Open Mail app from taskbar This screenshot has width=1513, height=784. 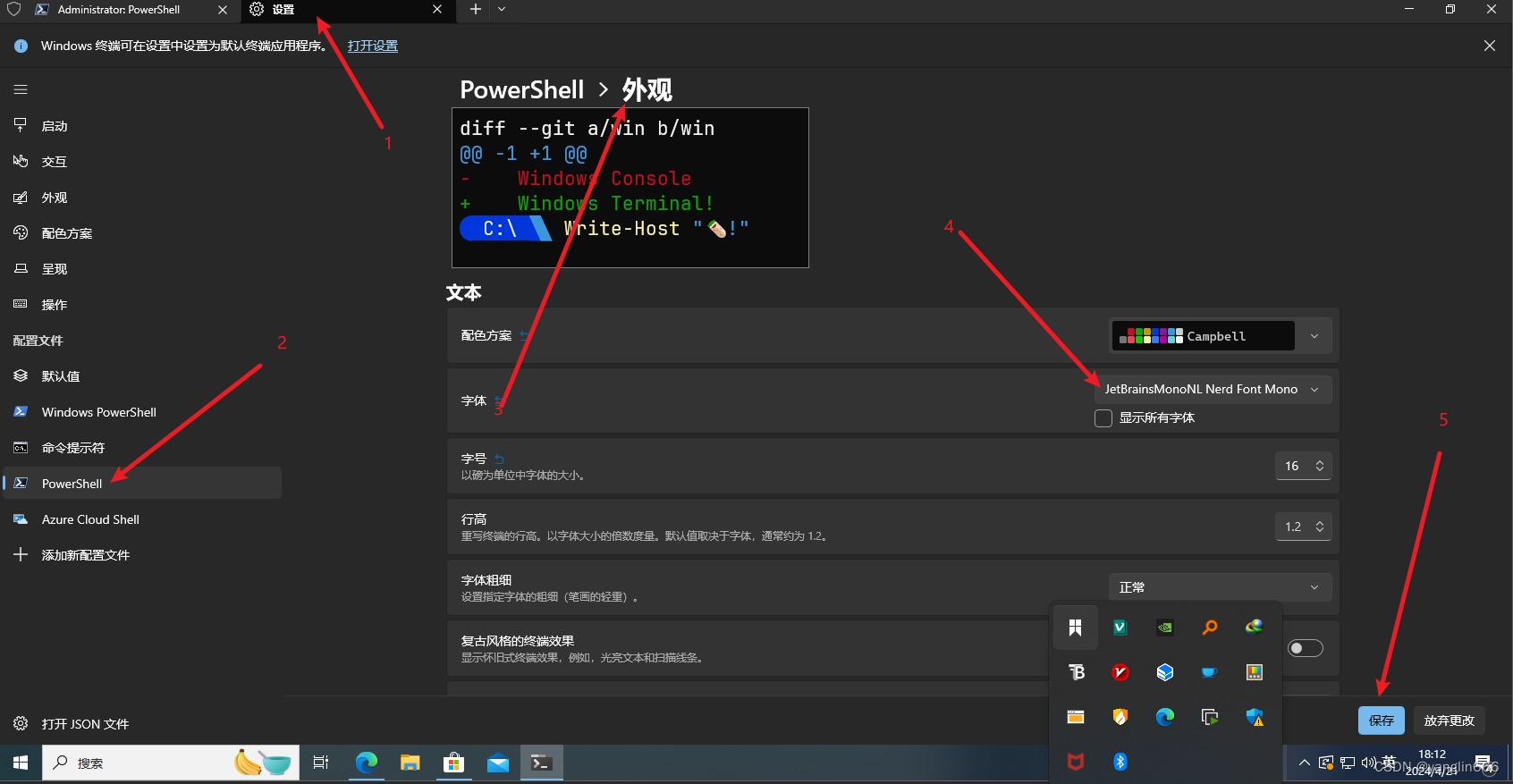(498, 763)
